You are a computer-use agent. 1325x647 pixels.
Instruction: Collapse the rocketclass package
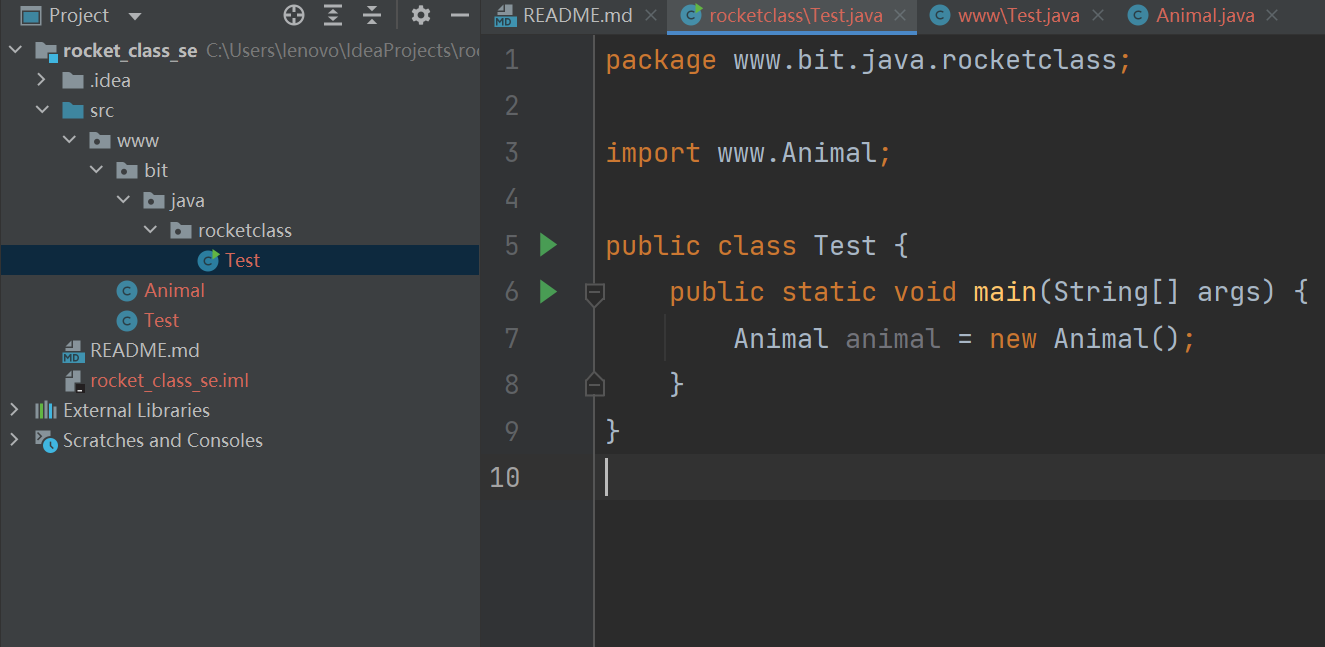click(x=150, y=230)
